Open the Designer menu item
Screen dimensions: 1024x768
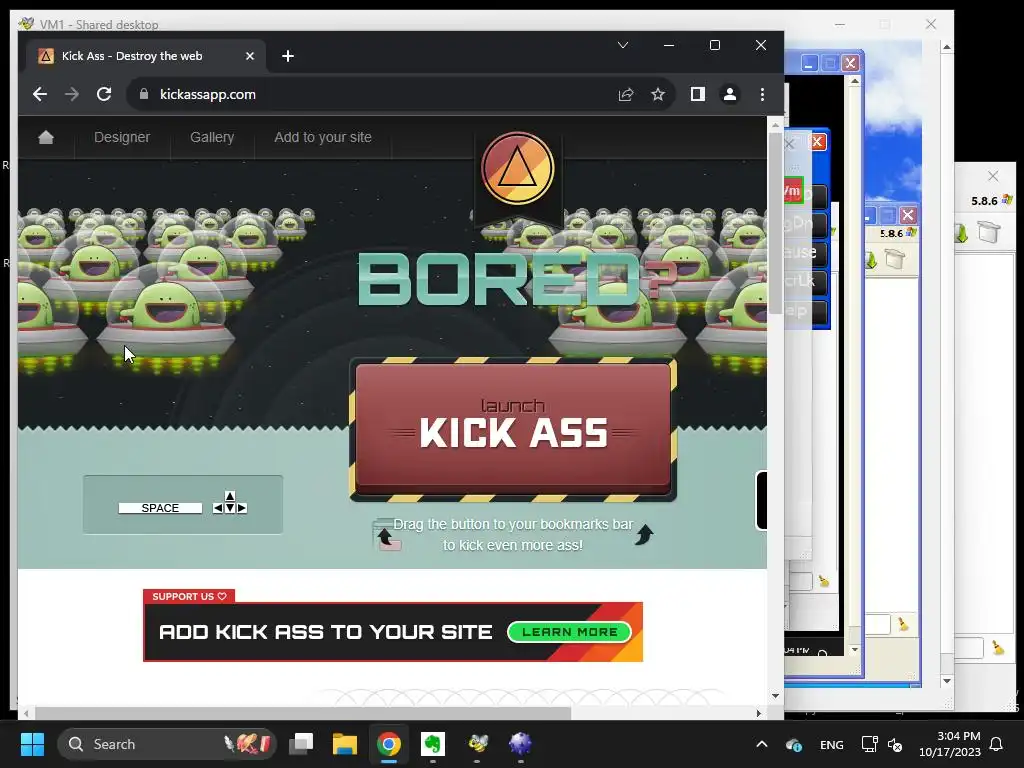tap(122, 137)
